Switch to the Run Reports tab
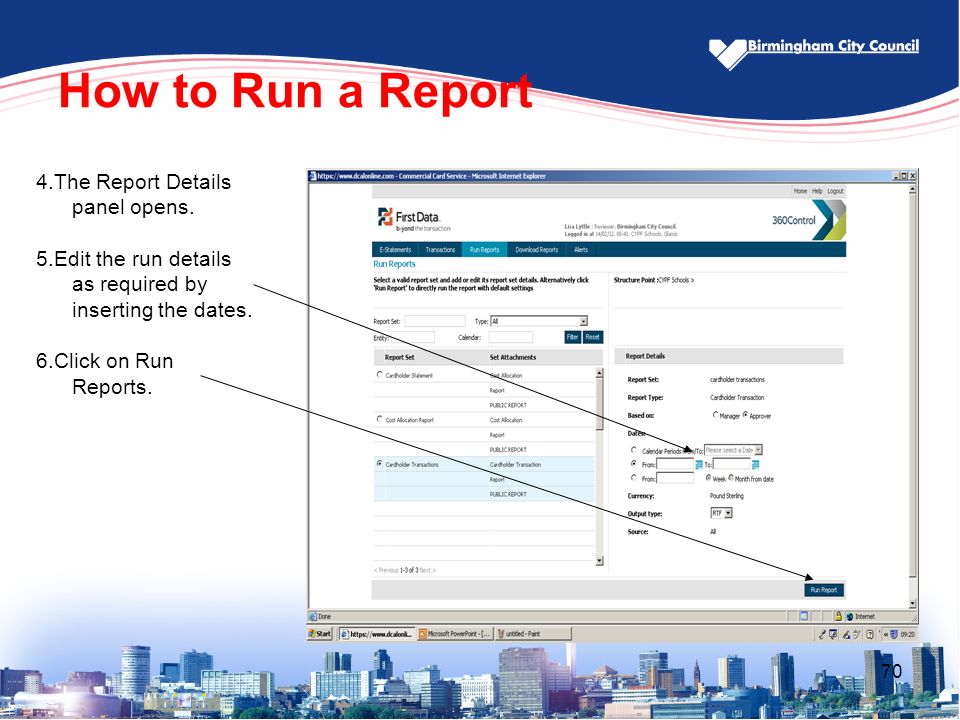This screenshot has height=720, width=960. coord(484,250)
